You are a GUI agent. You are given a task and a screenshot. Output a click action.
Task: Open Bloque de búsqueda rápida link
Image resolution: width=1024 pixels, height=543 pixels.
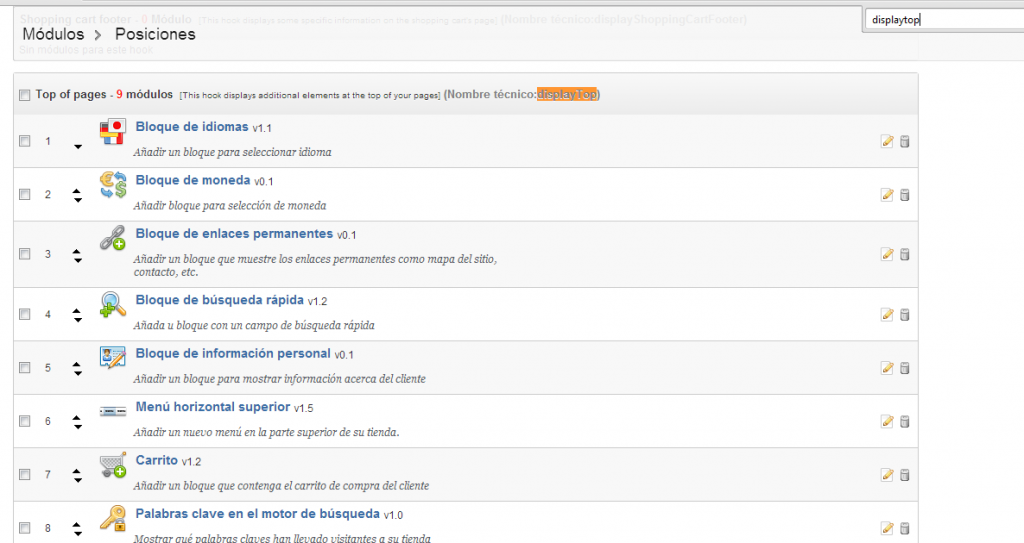[219, 300]
